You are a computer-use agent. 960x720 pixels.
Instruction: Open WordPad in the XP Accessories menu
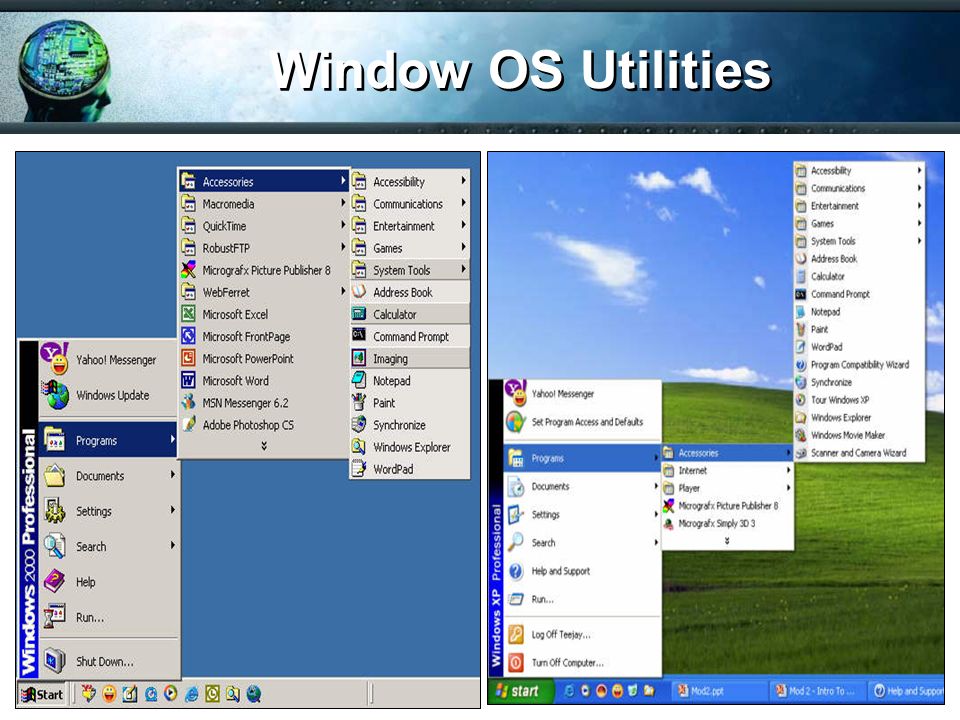(859, 347)
